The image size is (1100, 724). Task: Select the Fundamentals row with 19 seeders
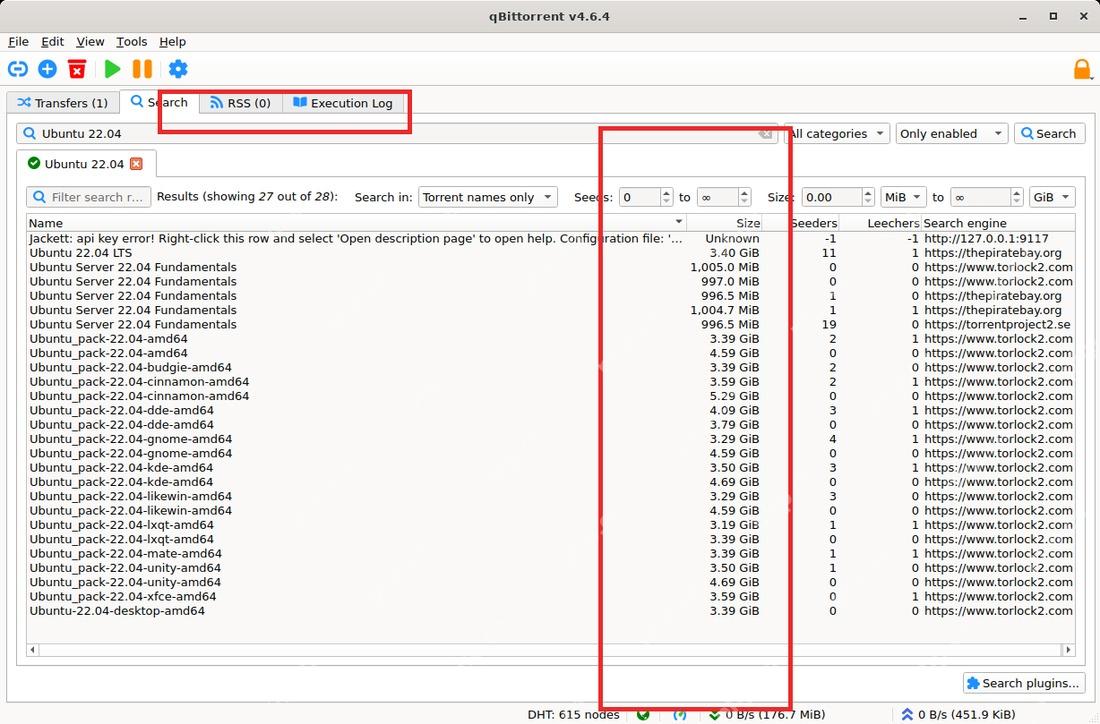tap(551, 324)
